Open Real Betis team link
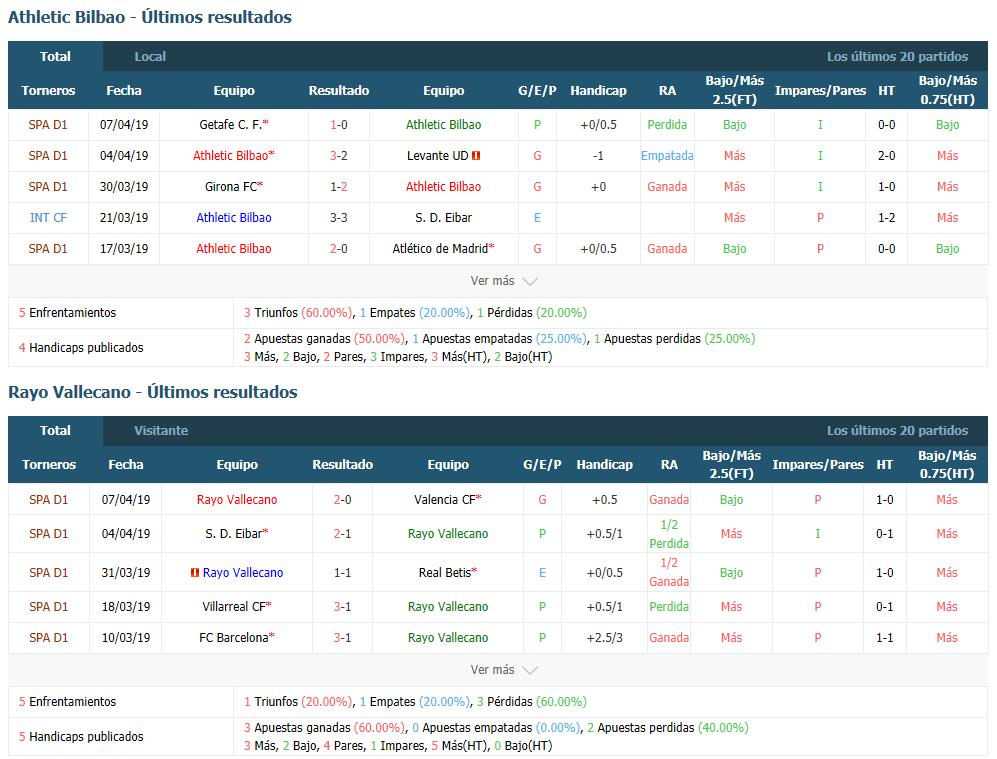The width and height of the screenshot is (997, 759). coord(444,573)
